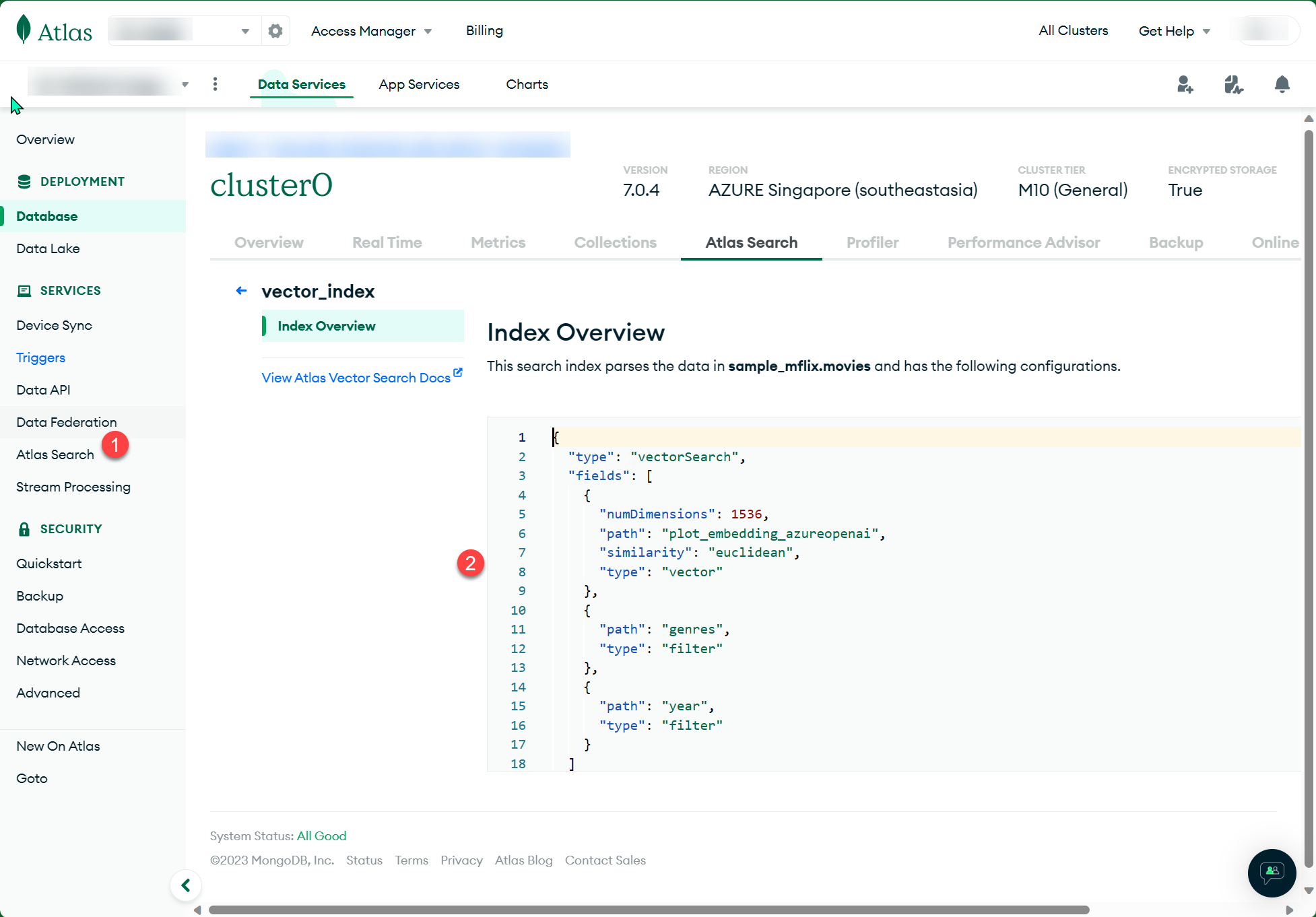1316x917 pixels.
Task: Open sidebar Overview
Action: tap(45, 139)
